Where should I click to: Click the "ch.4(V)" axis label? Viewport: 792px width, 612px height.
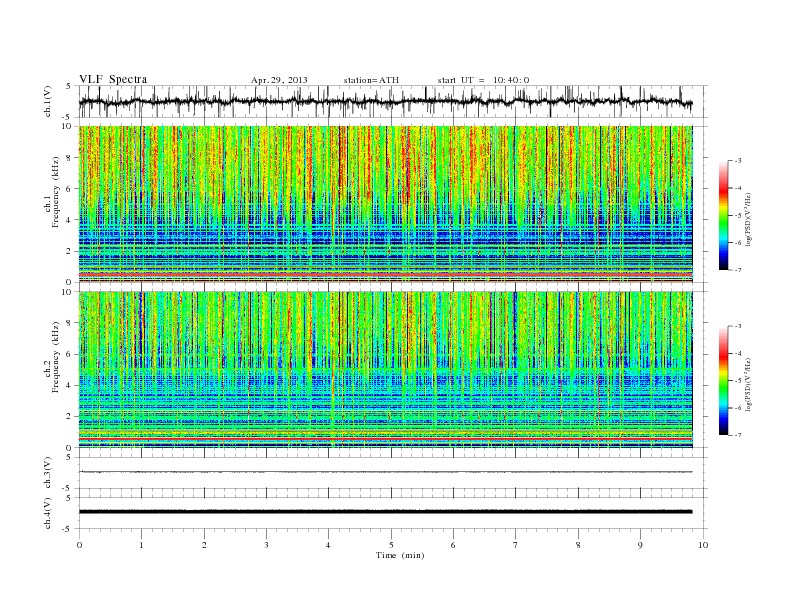click(x=48, y=513)
